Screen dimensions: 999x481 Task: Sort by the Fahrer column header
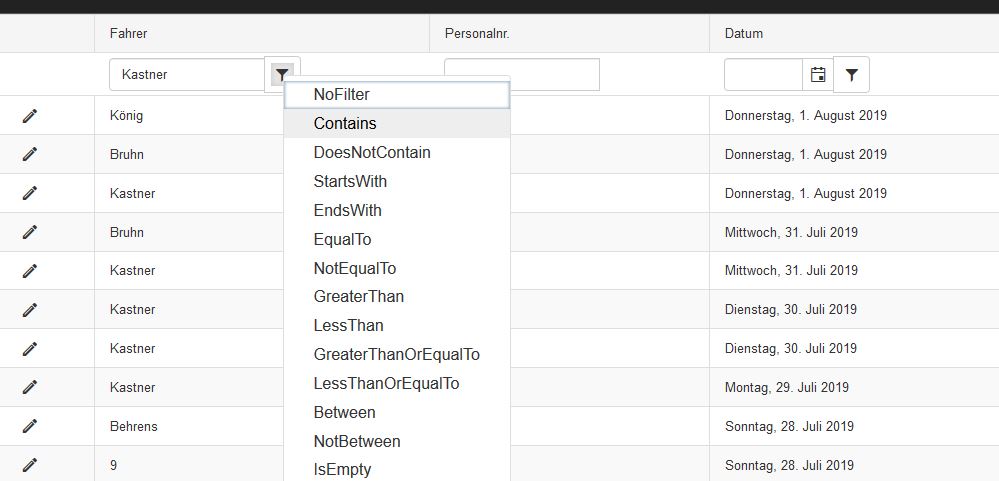pyautogui.click(x=129, y=34)
